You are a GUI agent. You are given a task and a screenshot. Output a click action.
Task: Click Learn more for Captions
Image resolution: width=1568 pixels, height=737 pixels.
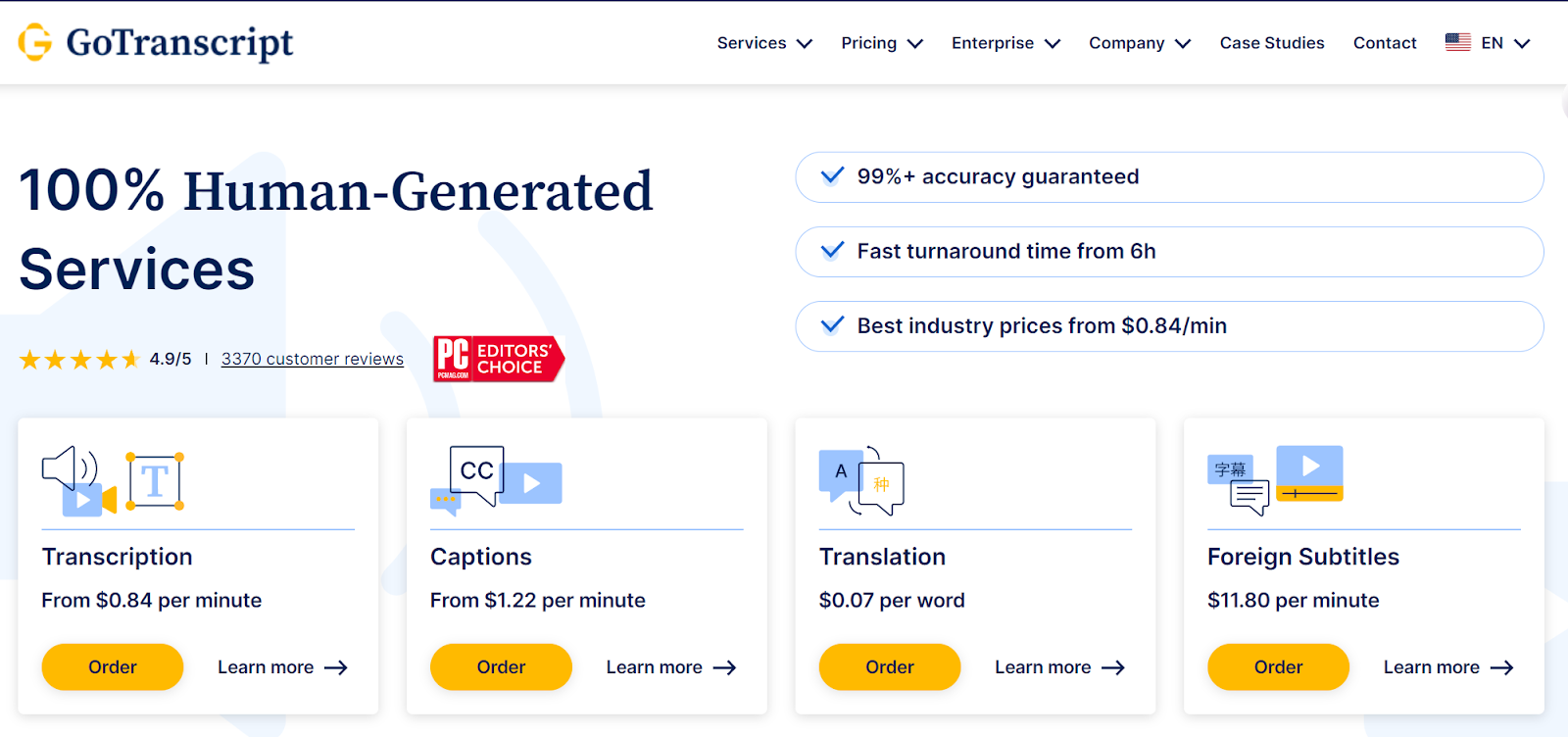pos(670,666)
